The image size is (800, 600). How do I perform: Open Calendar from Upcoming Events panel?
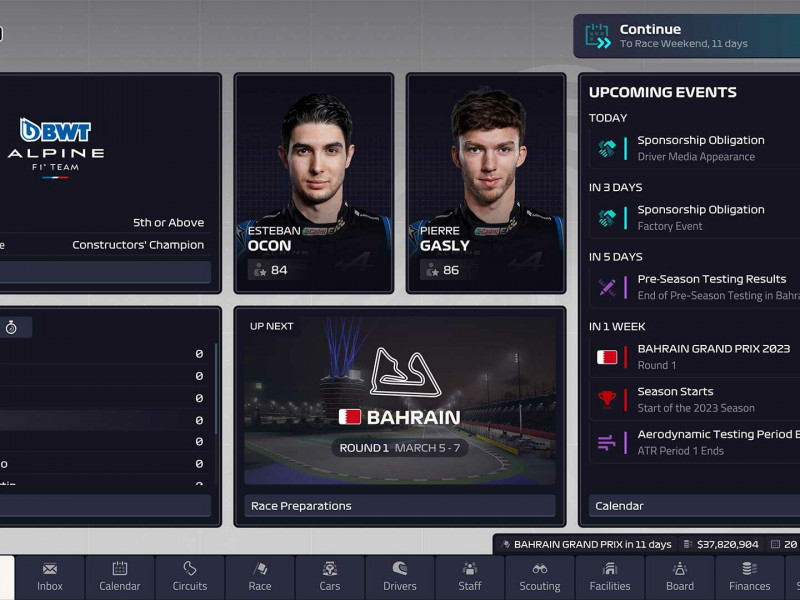coord(694,506)
